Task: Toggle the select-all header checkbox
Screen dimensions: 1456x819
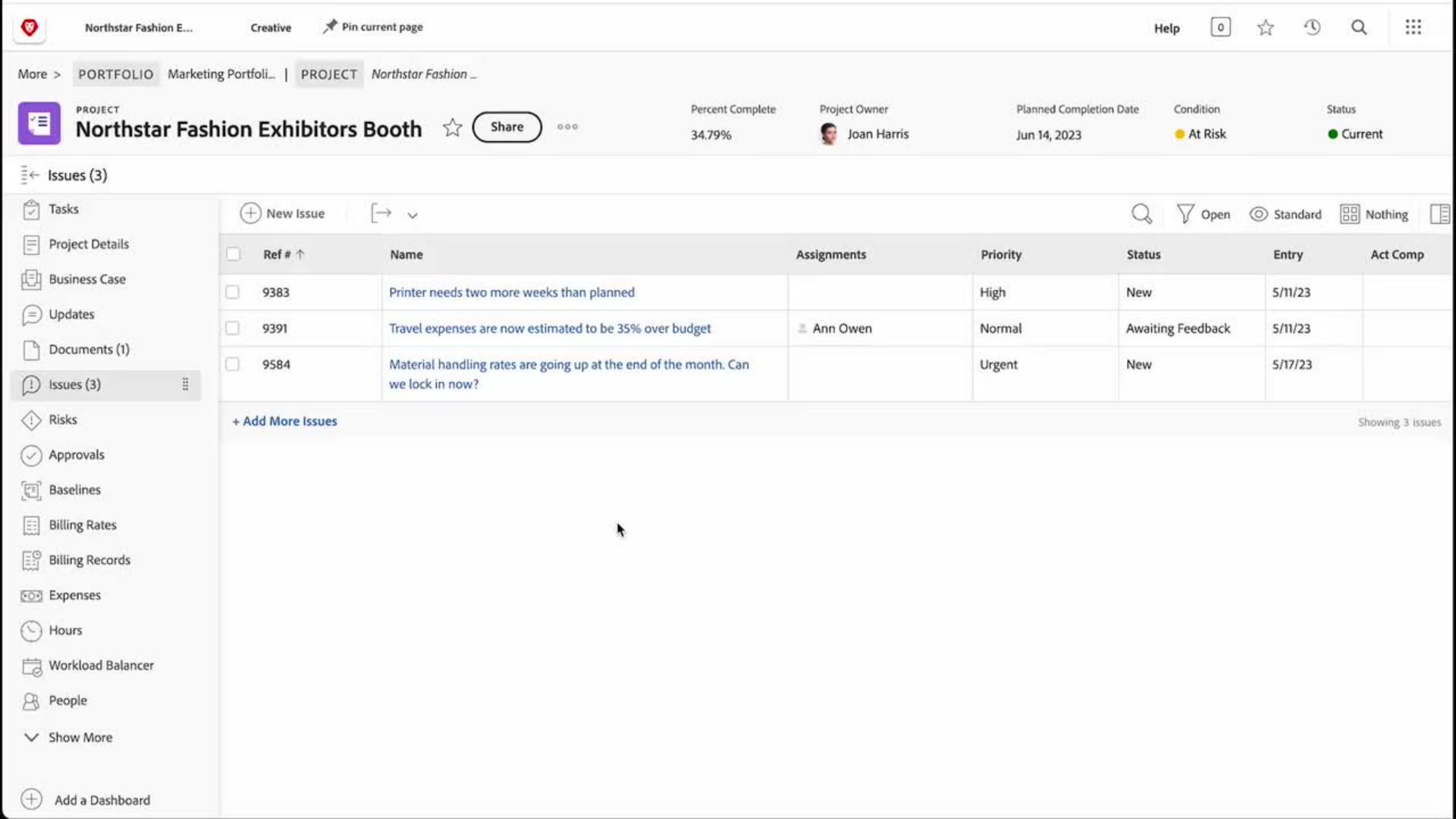Action: click(x=233, y=254)
